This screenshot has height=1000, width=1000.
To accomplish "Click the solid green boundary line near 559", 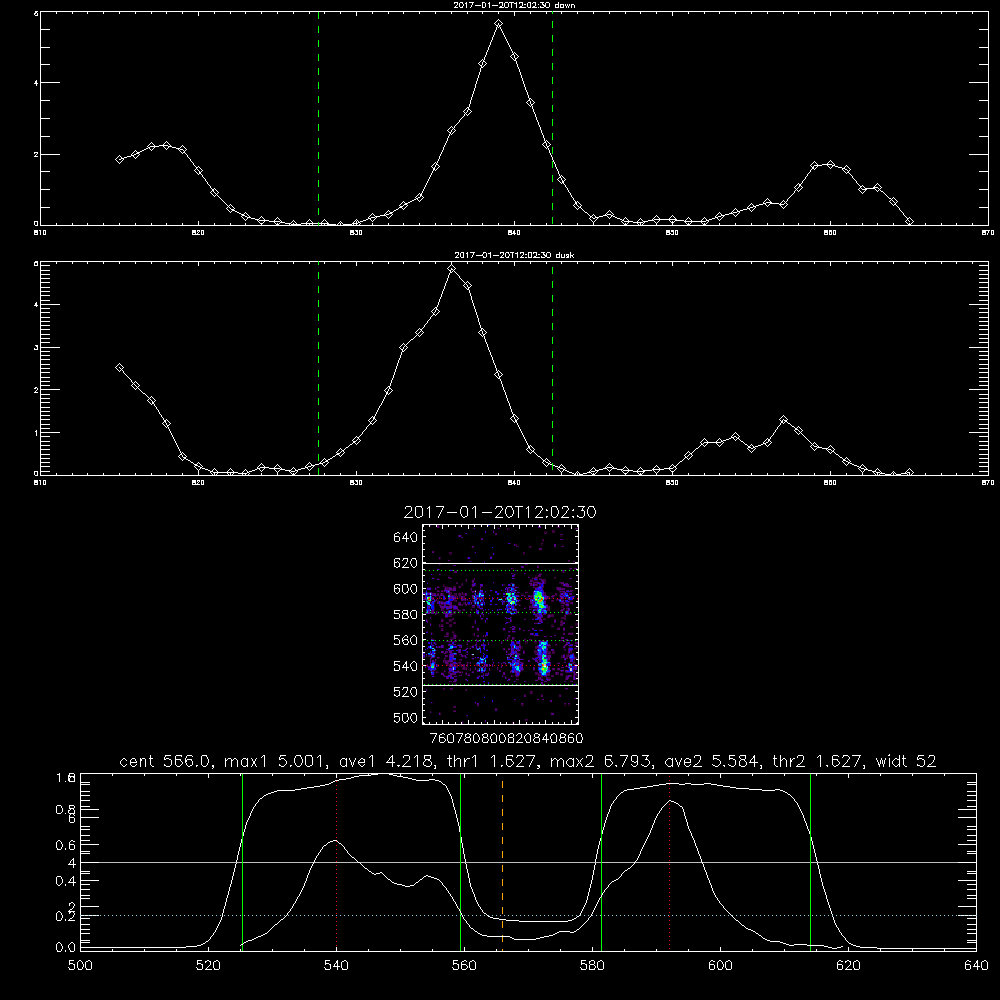I will pos(460,861).
